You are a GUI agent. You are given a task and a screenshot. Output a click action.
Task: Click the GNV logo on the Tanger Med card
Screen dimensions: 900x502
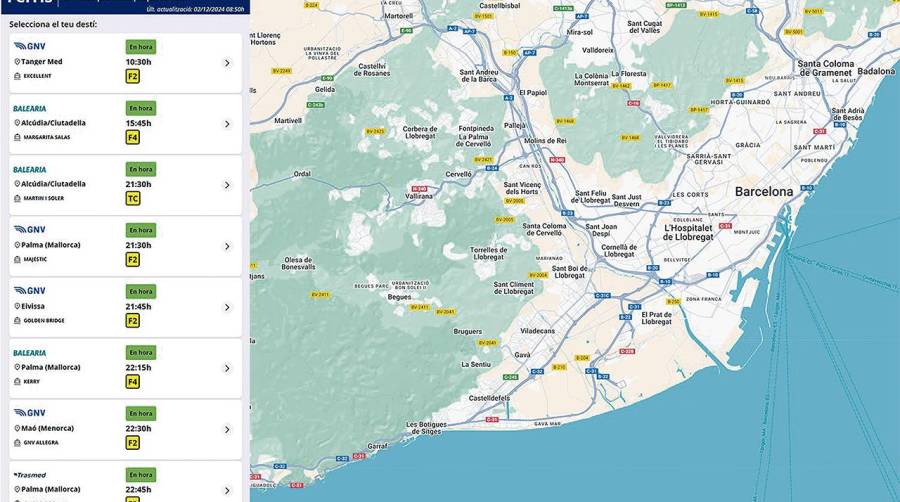pyautogui.click(x=29, y=46)
